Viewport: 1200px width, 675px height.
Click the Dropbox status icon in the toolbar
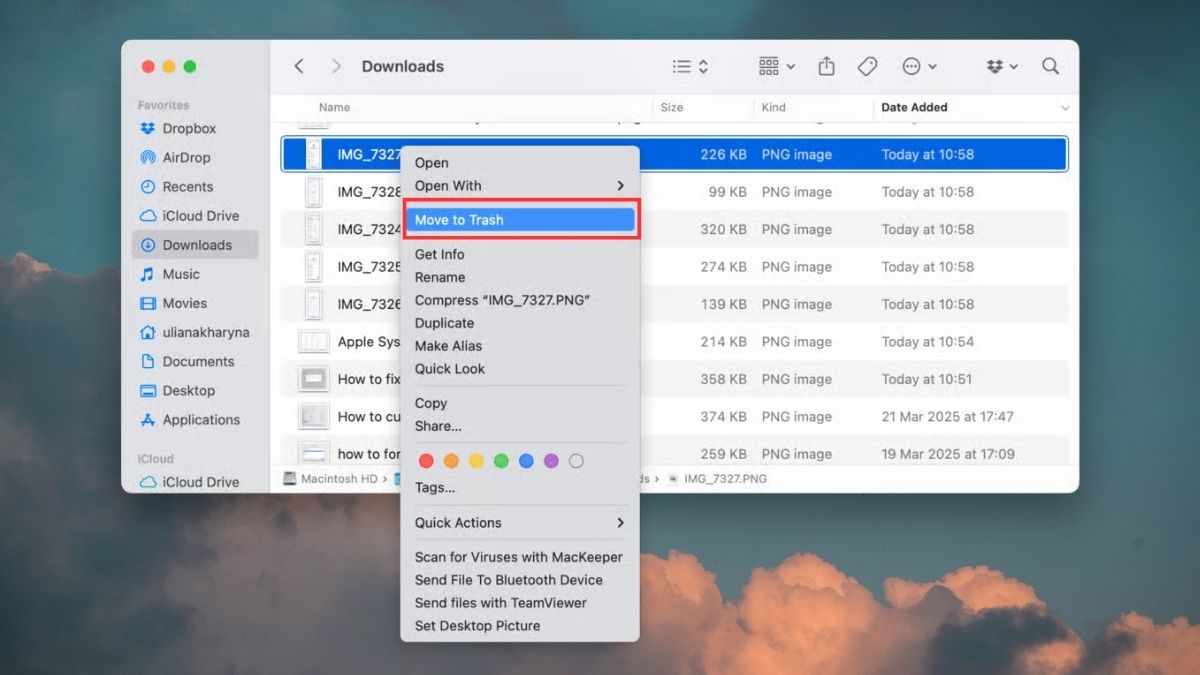pyautogui.click(x=998, y=66)
